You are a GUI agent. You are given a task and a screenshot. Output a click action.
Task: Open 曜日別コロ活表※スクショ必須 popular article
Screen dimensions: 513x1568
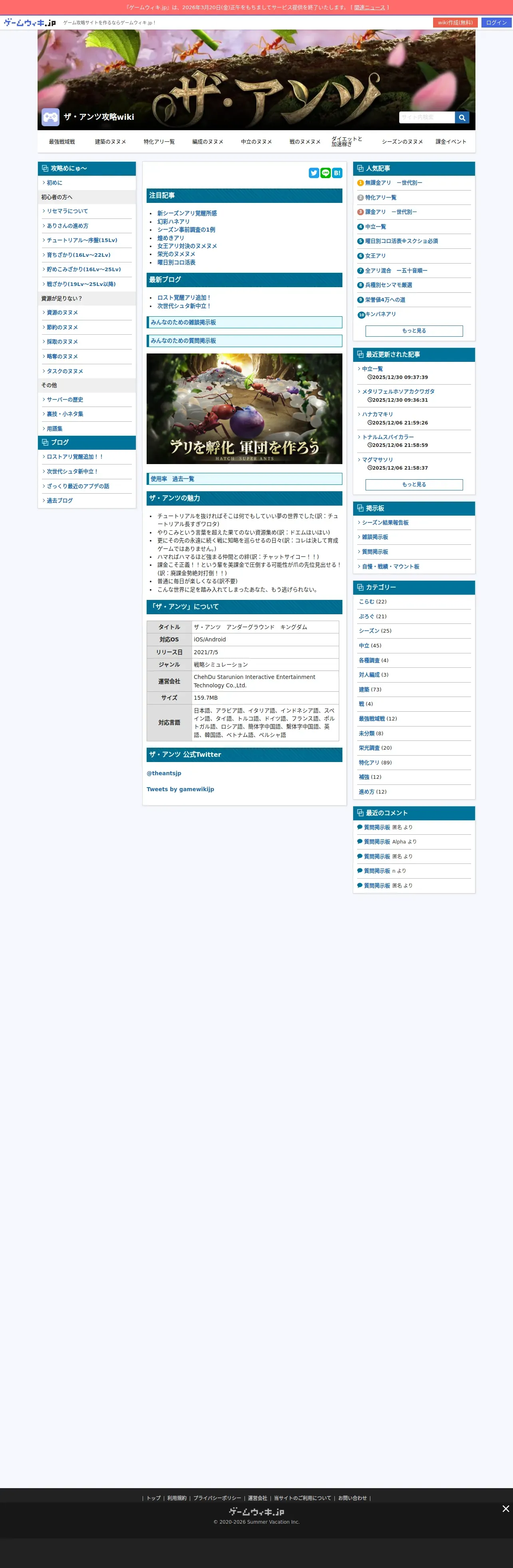pyautogui.click(x=402, y=241)
